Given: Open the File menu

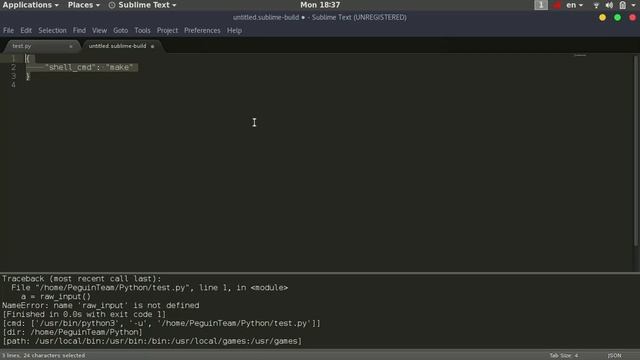Looking at the screenshot, I should (x=8, y=31).
